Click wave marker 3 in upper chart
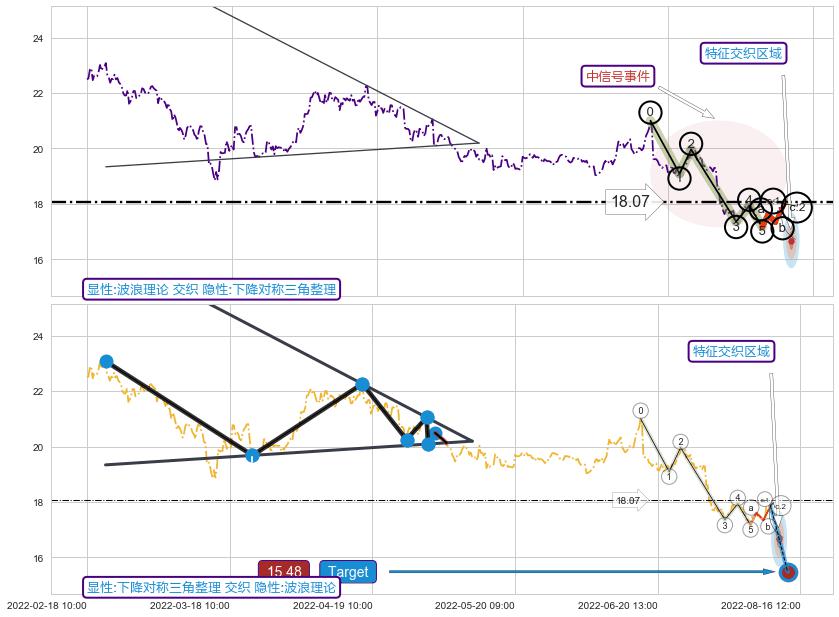839x617 pixels. (736, 227)
